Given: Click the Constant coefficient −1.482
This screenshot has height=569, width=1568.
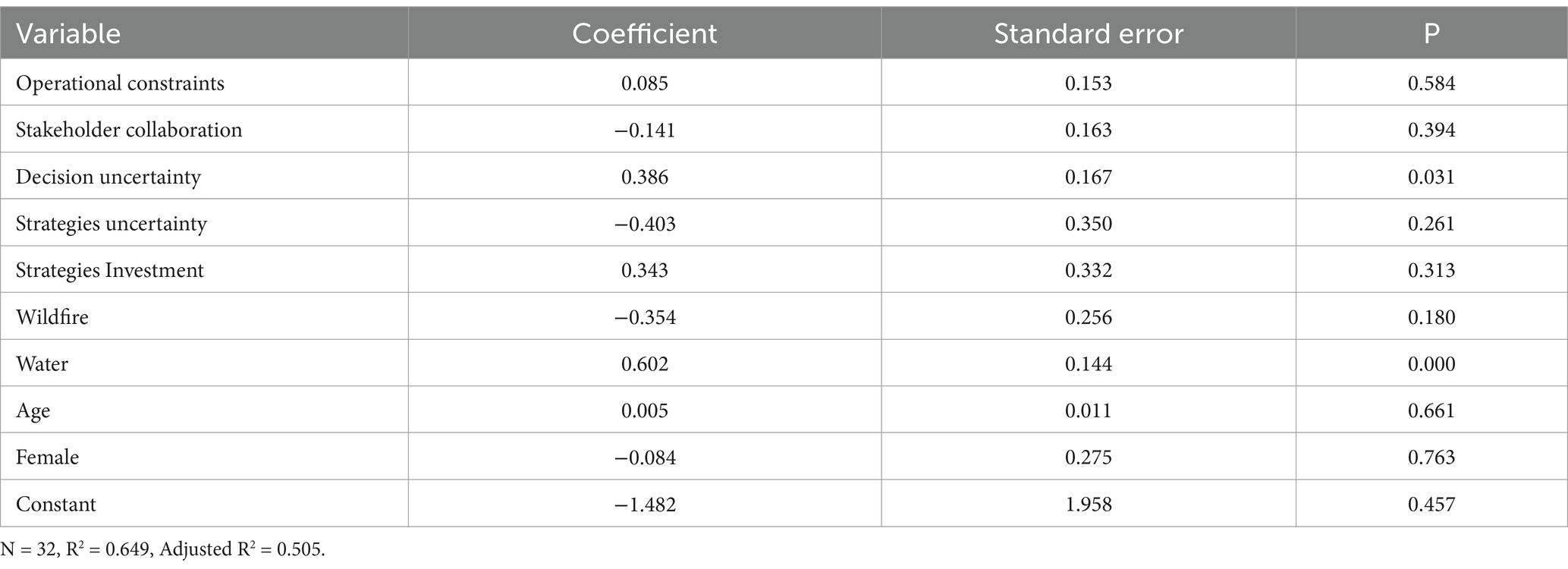Looking at the screenshot, I should click(645, 505).
